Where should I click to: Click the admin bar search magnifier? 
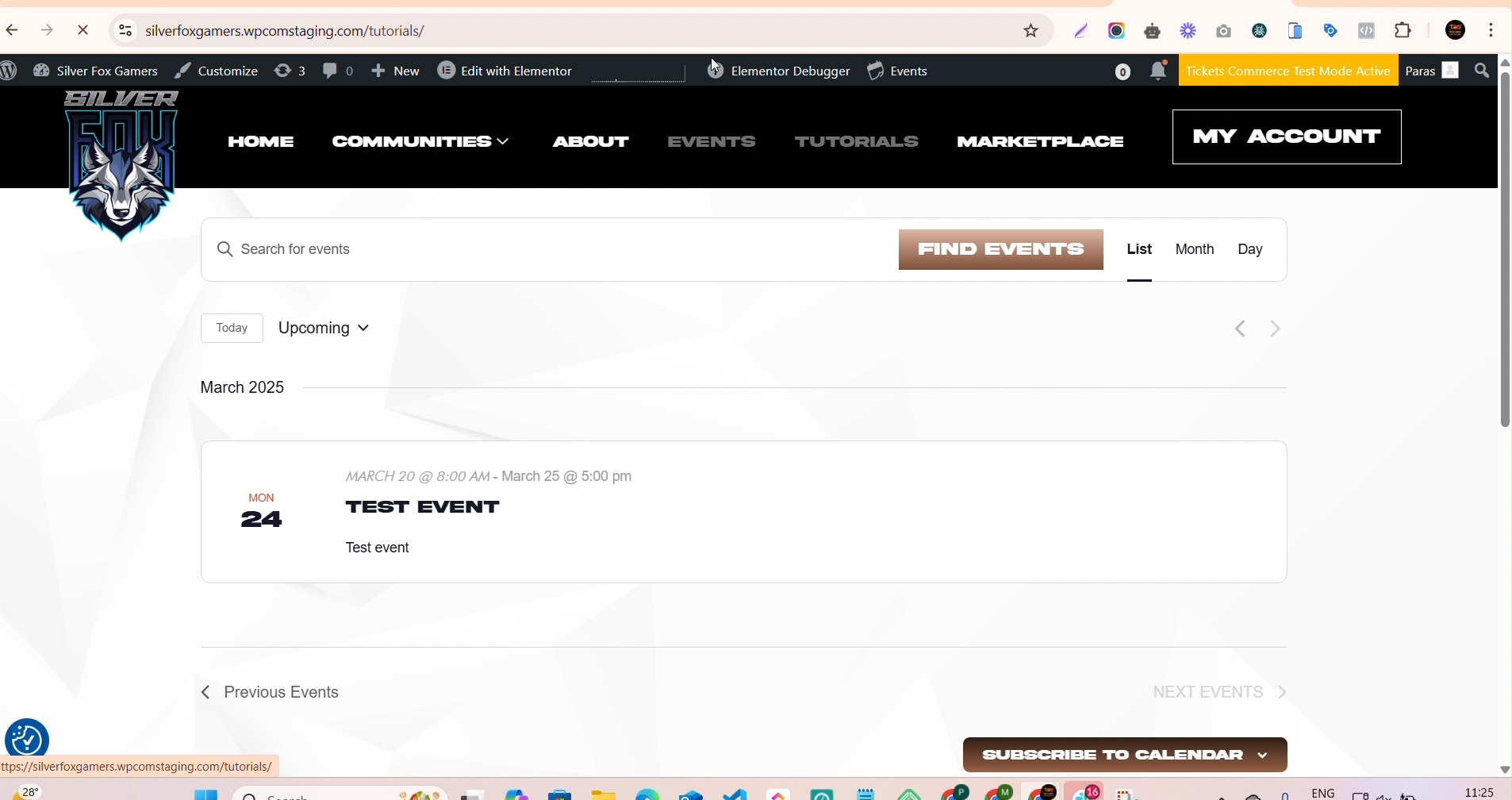1481,71
